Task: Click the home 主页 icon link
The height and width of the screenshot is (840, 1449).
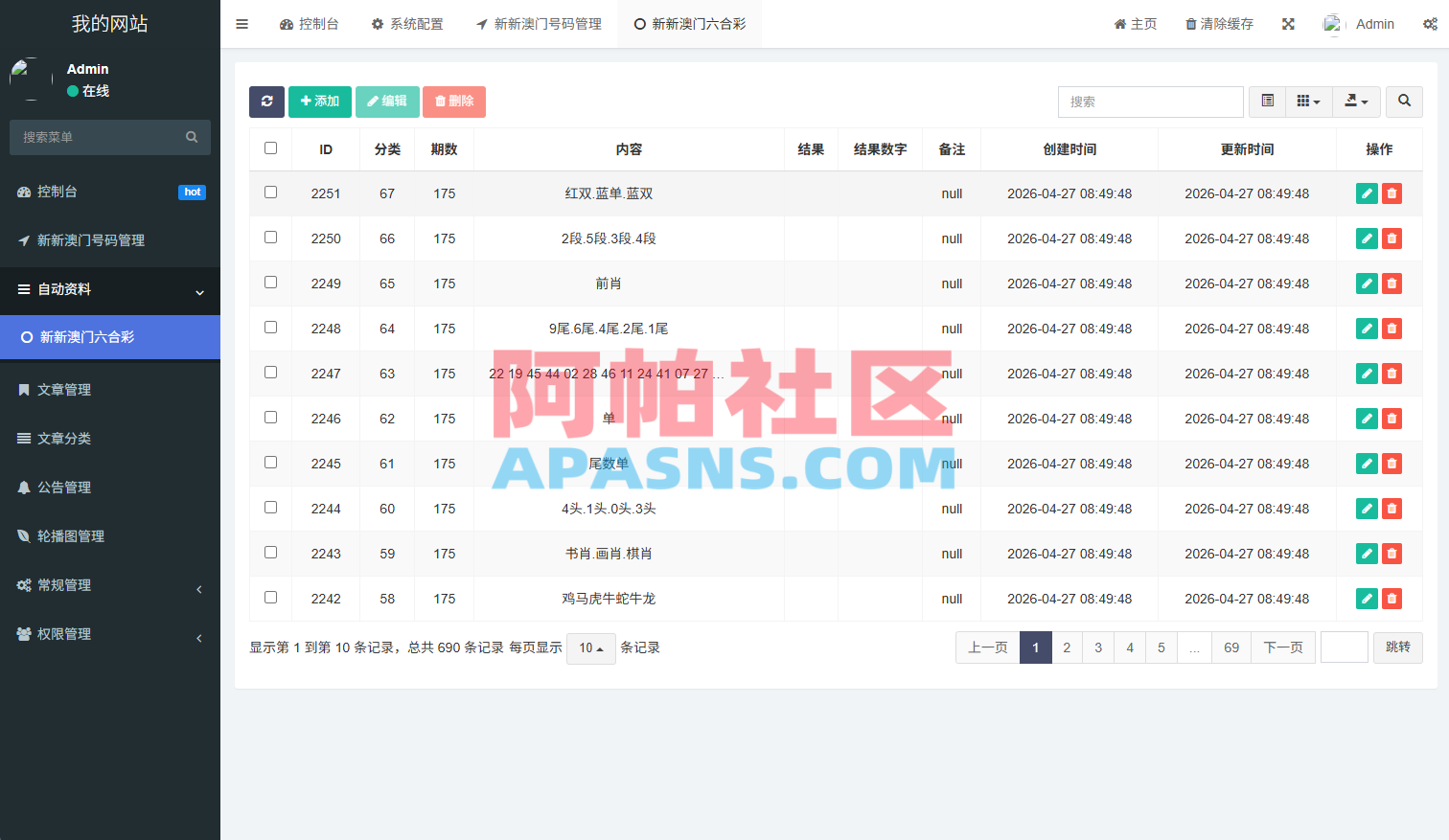Action: point(1135,24)
